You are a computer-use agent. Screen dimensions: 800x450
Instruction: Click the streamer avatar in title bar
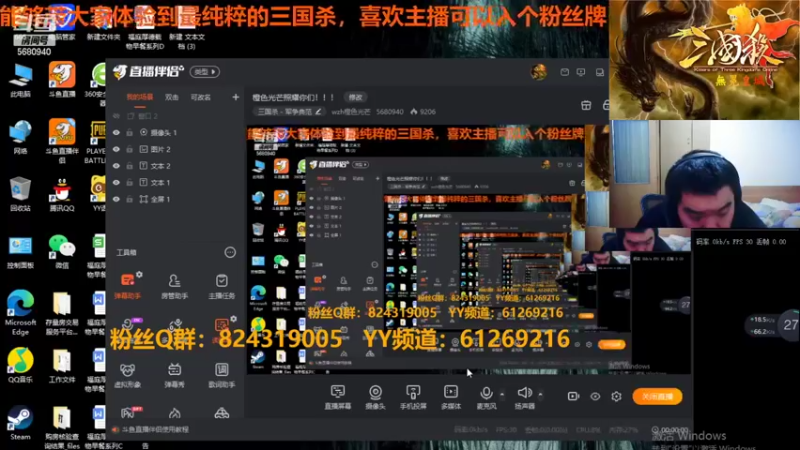point(539,72)
